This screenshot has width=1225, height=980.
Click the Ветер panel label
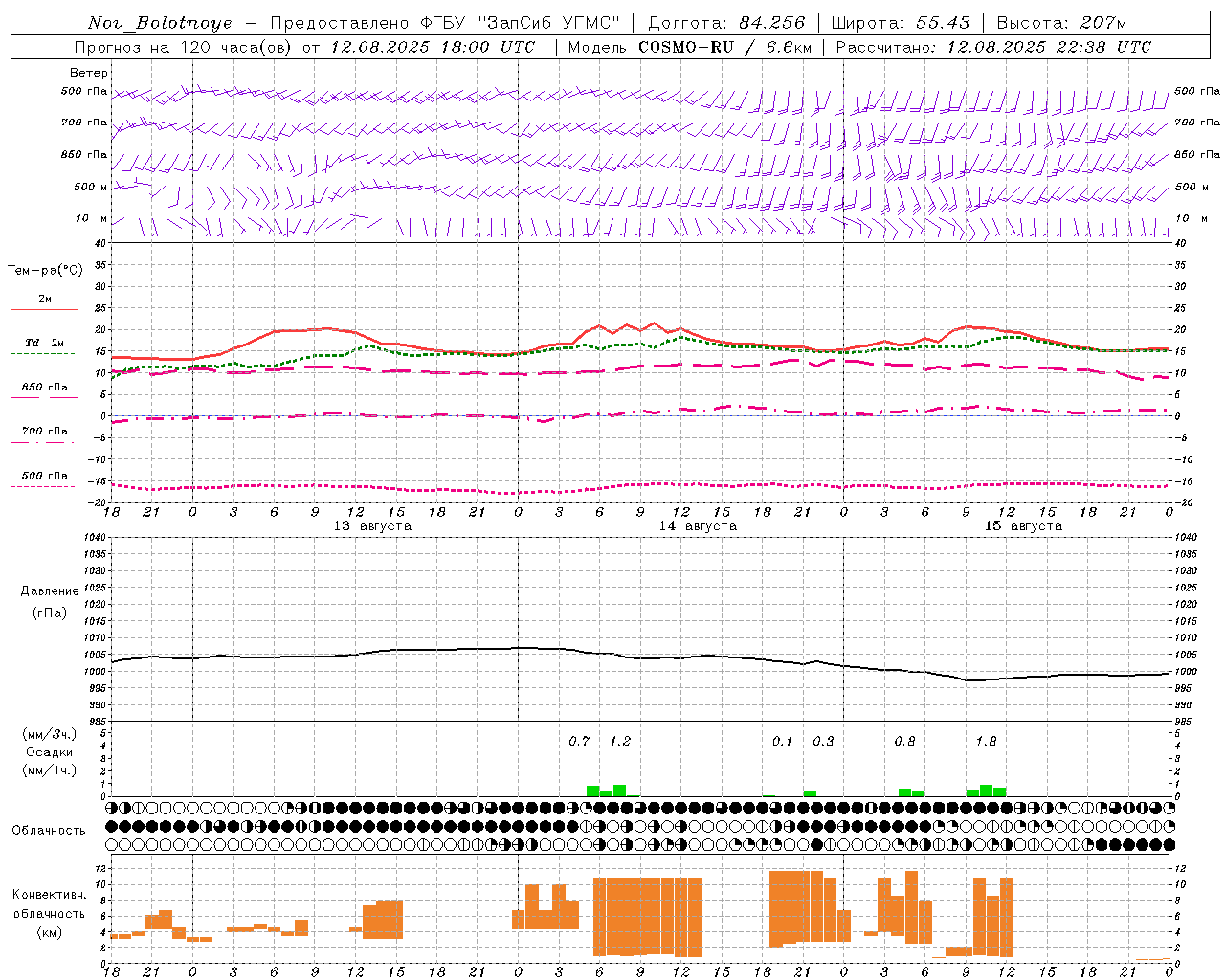point(89,73)
